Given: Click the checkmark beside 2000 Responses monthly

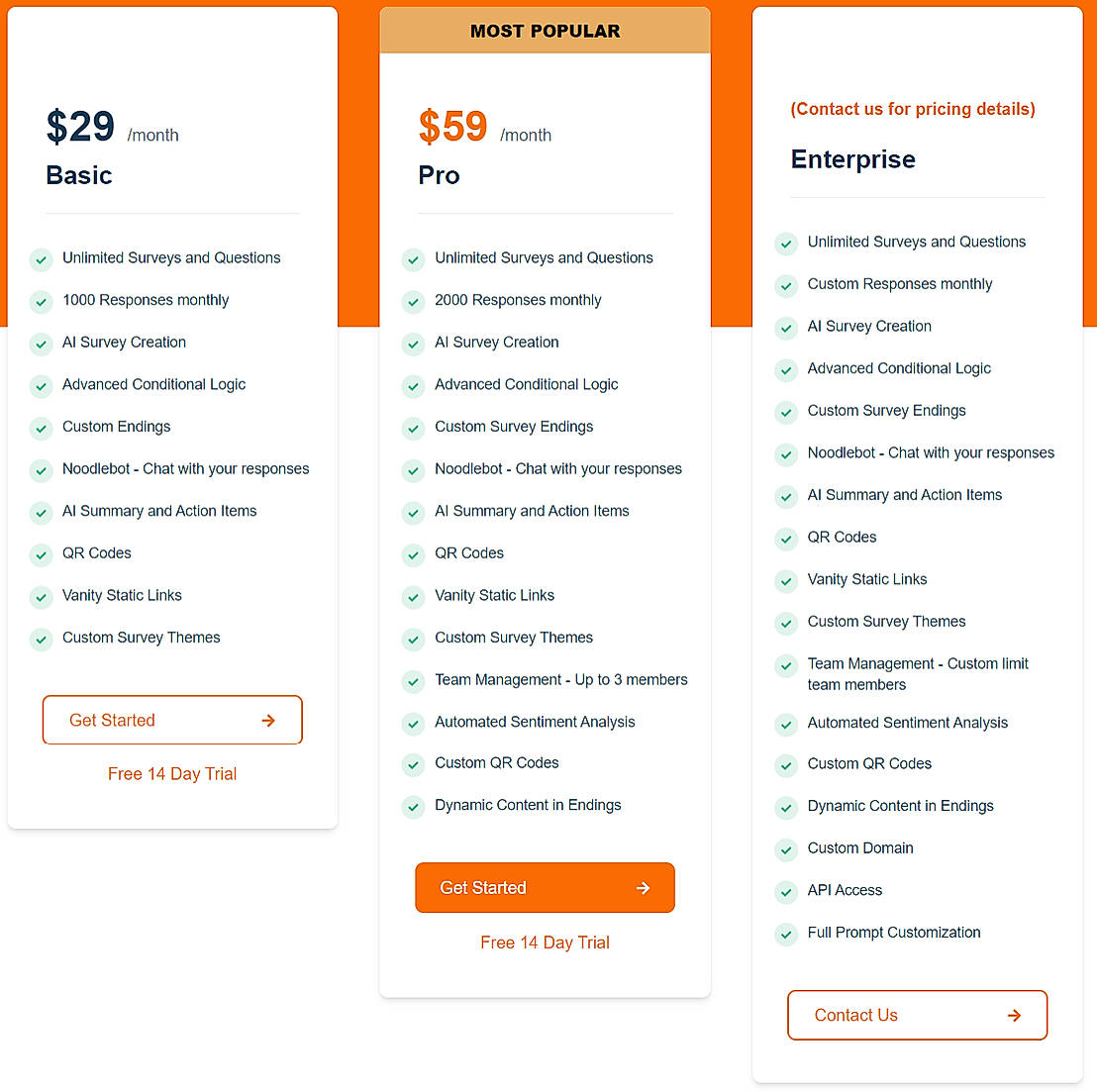Looking at the screenshot, I should coord(413,302).
